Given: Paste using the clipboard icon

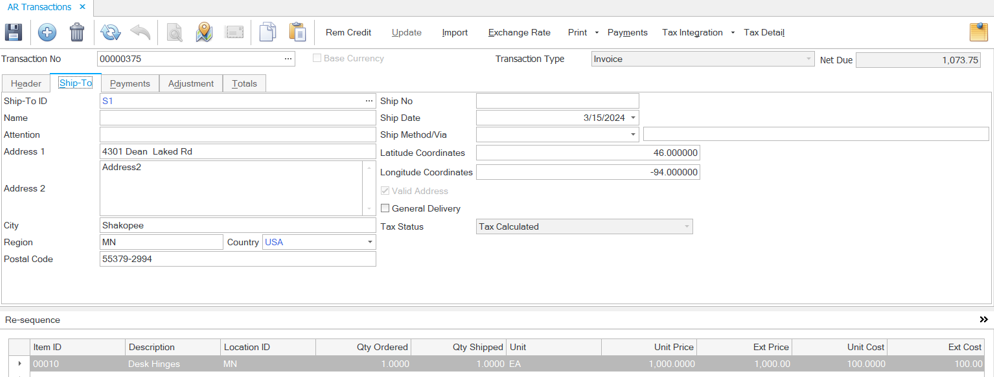Looking at the screenshot, I should point(297,32).
